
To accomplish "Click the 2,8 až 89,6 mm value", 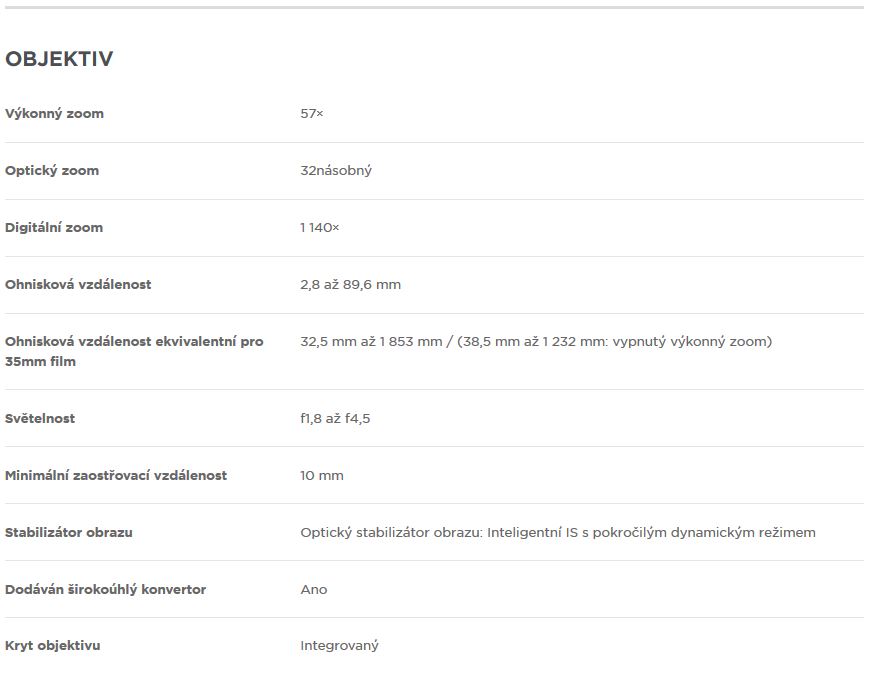I will [x=350, y=284].
